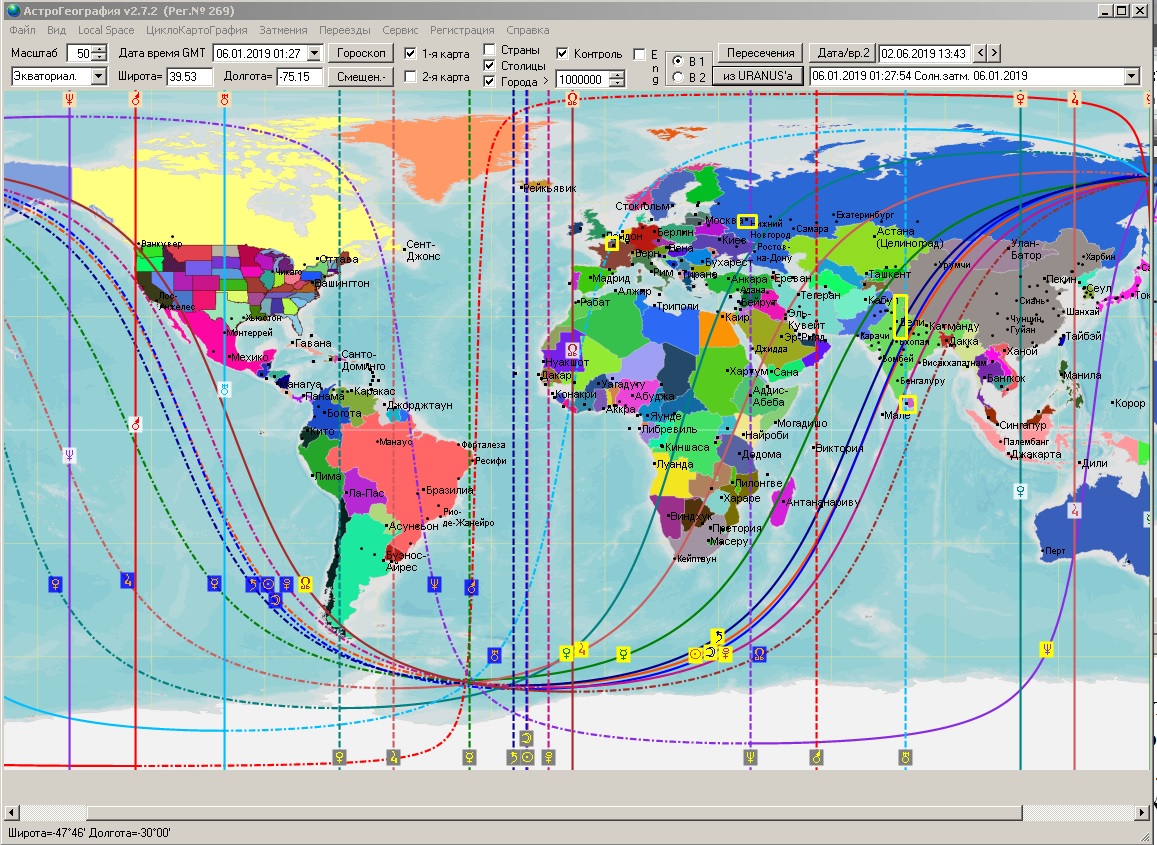Open the Затмения menu
1157x845 pixels.
coord(283,30)
